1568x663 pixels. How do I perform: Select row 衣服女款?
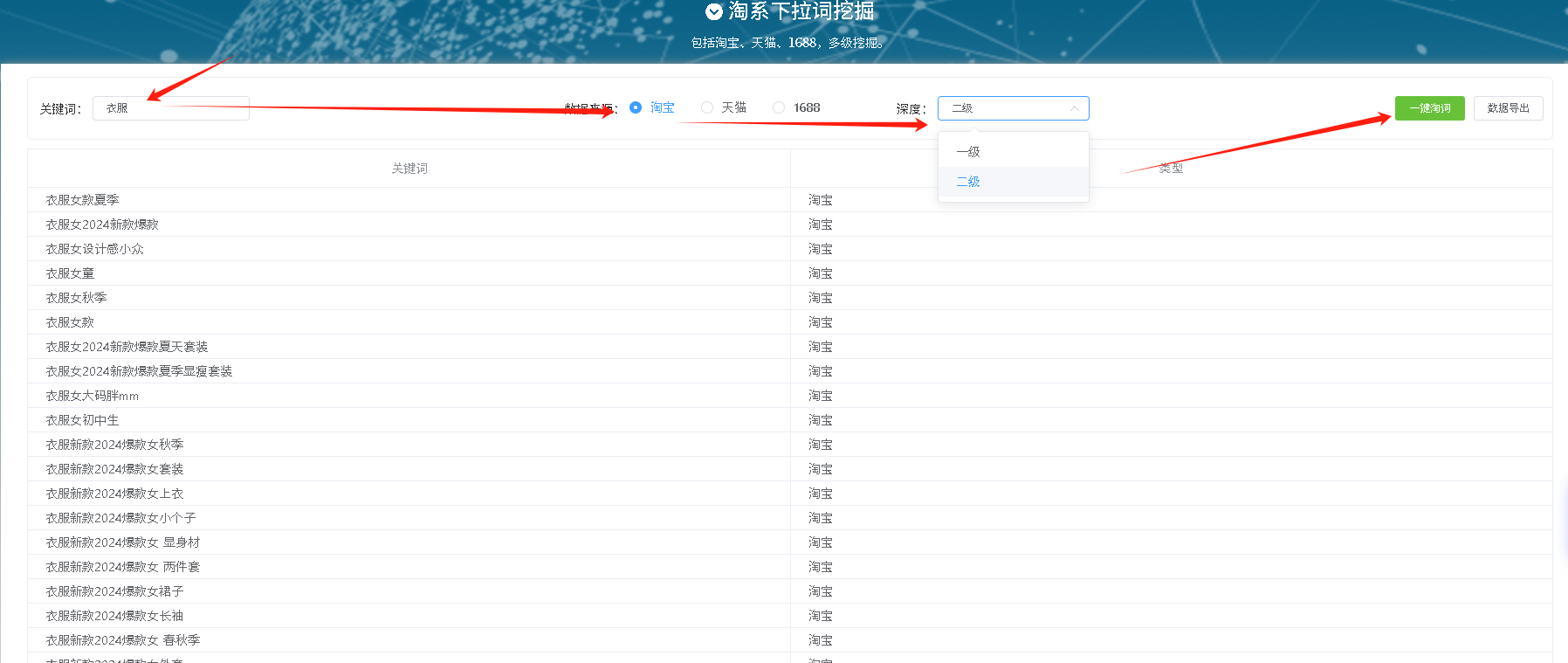coord(789,322)
